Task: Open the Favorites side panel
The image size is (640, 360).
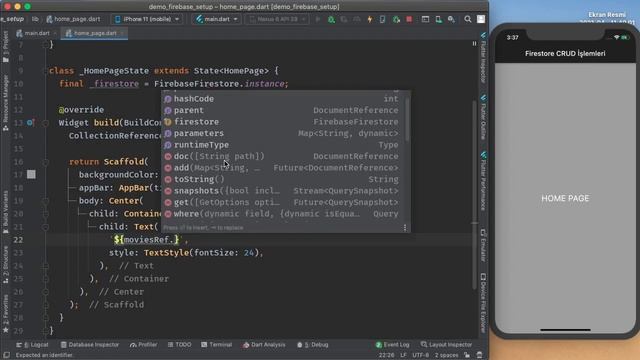Action: [5, 313]
